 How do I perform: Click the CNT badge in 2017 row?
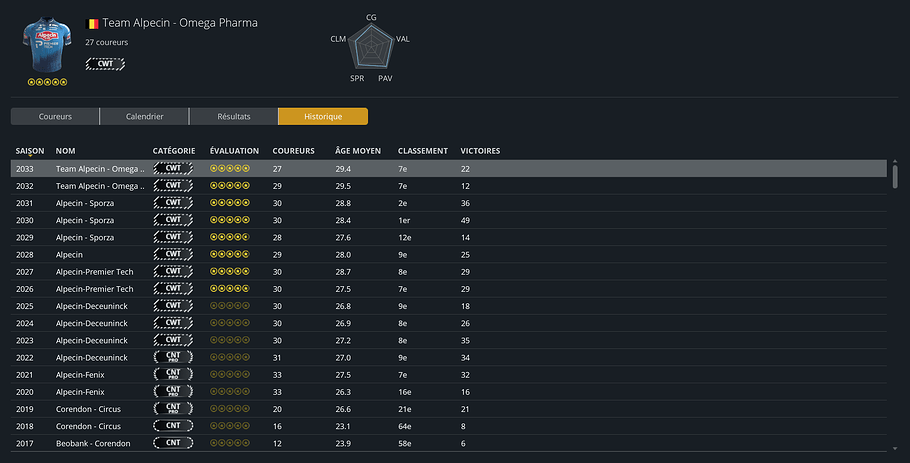click(x=173, y=443)
